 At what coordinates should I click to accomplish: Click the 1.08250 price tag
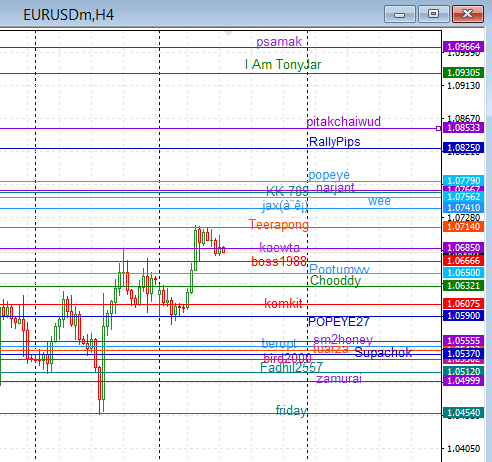(463, 148)
